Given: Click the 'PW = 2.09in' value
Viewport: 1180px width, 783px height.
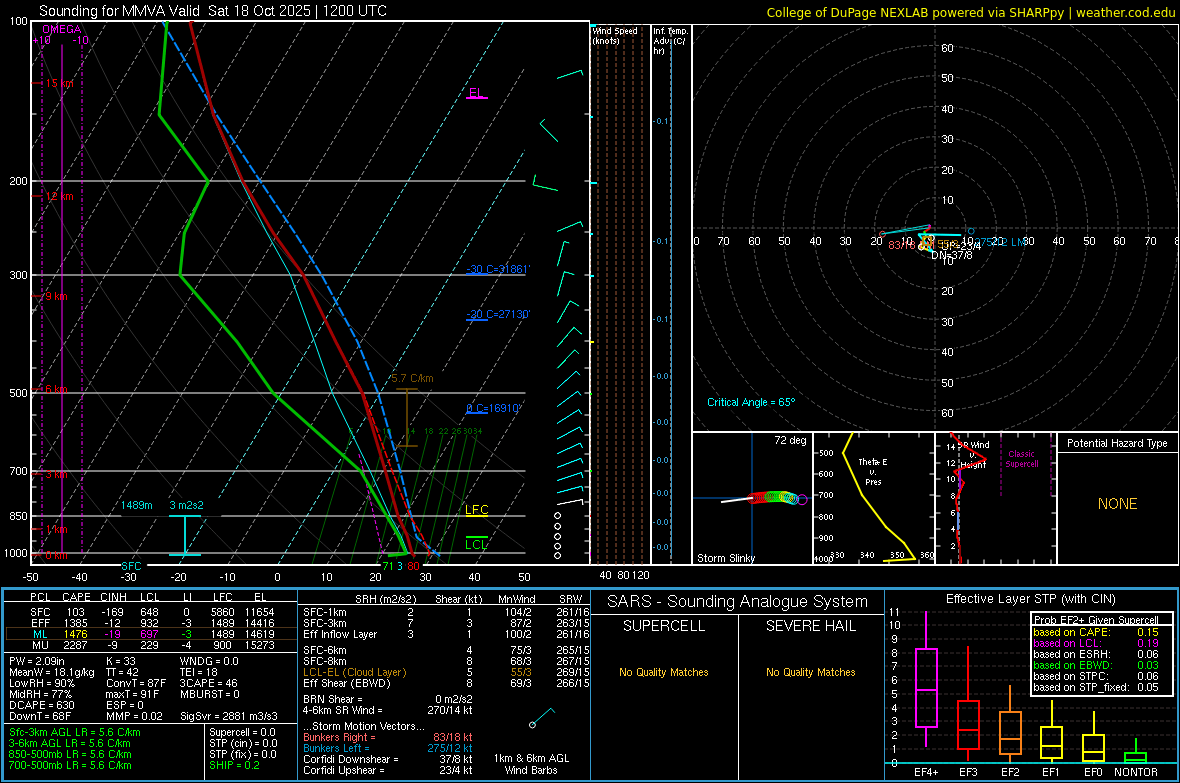Looking at the screenshot, I should point(37,661).
